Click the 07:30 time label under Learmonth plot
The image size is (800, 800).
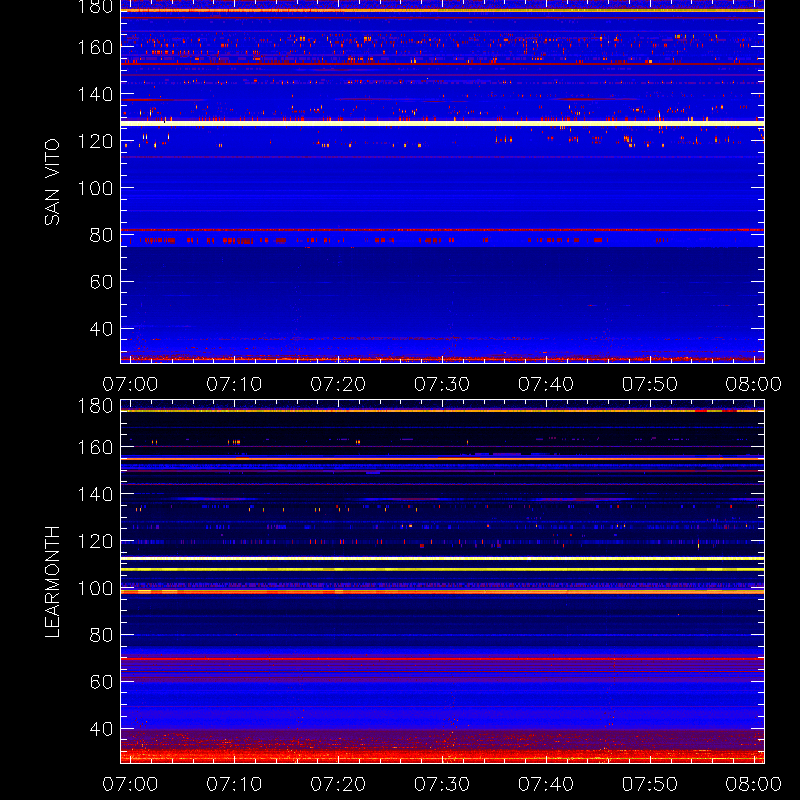click(x=442, y=784)
